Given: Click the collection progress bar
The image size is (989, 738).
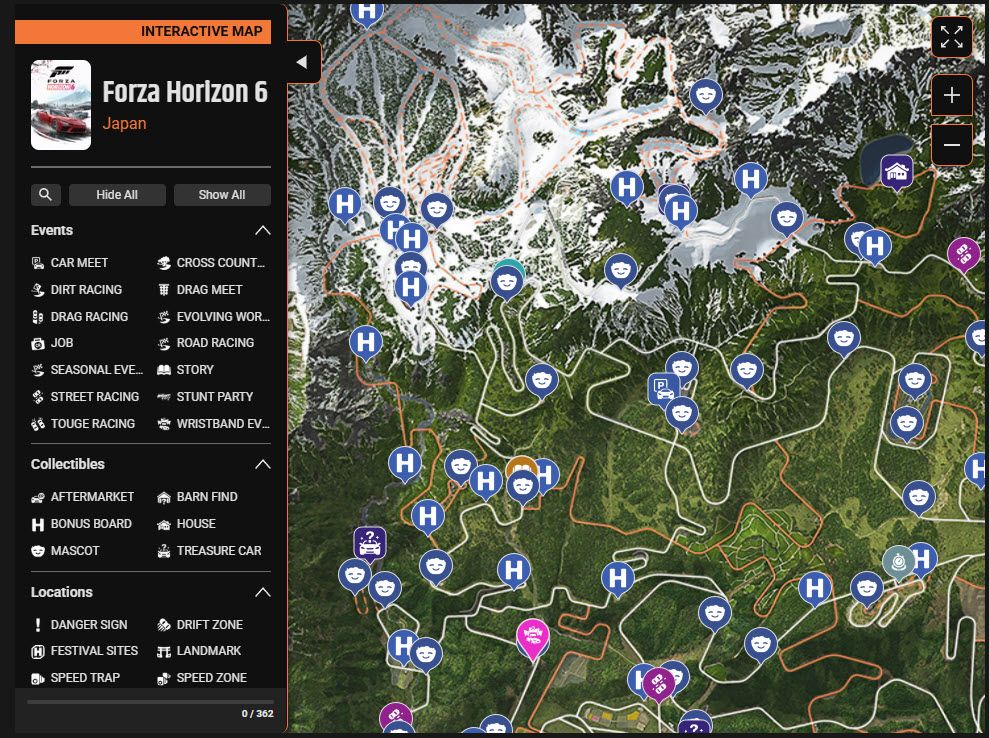Looking at the screenshot, I should point(150,701).
